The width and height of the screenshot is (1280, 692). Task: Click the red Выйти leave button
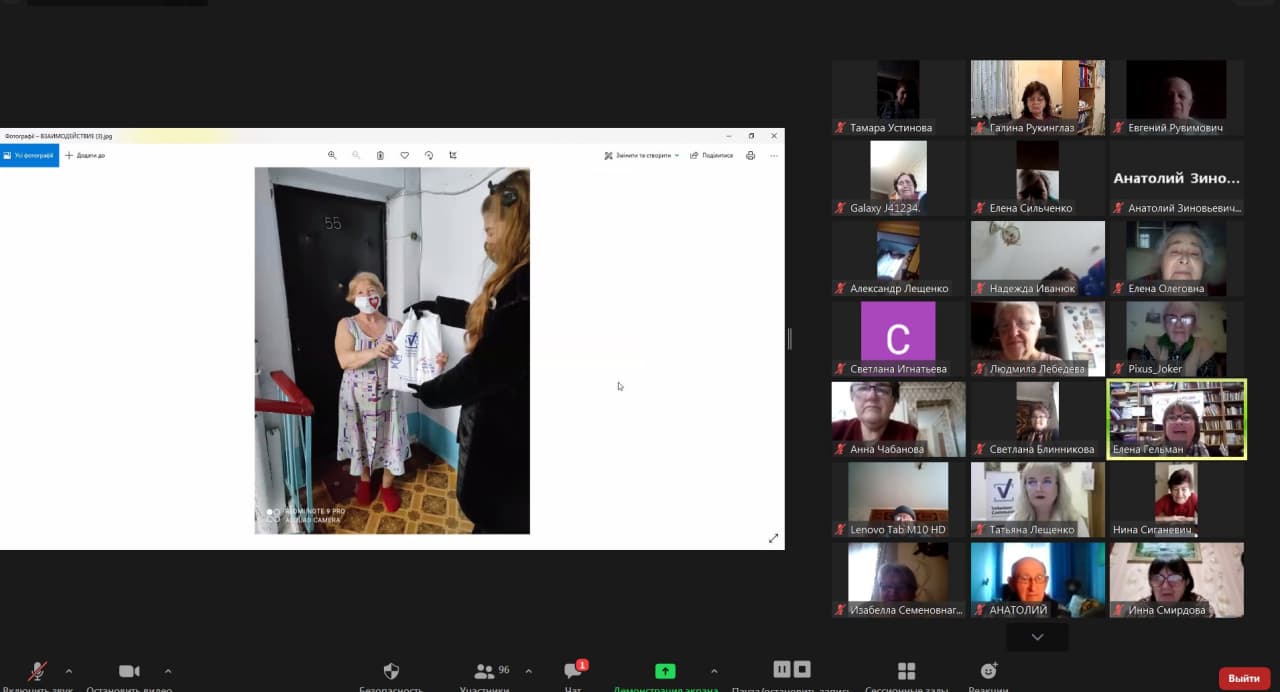point(1244,679)
